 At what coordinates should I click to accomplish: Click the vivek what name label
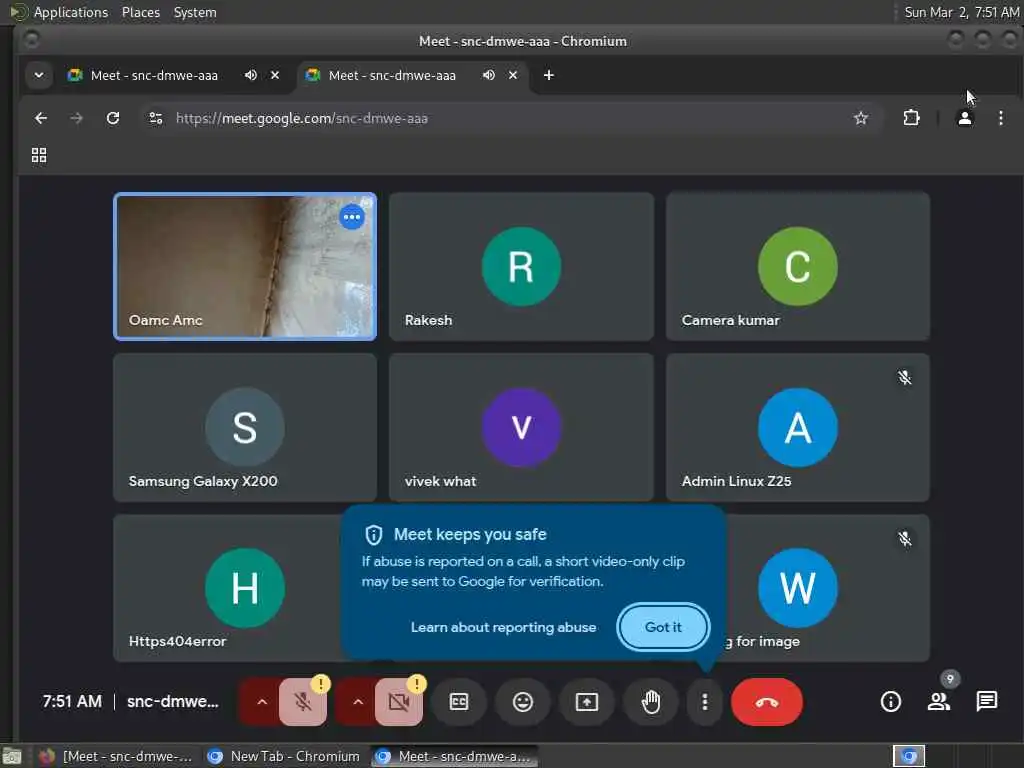(440, 481)
